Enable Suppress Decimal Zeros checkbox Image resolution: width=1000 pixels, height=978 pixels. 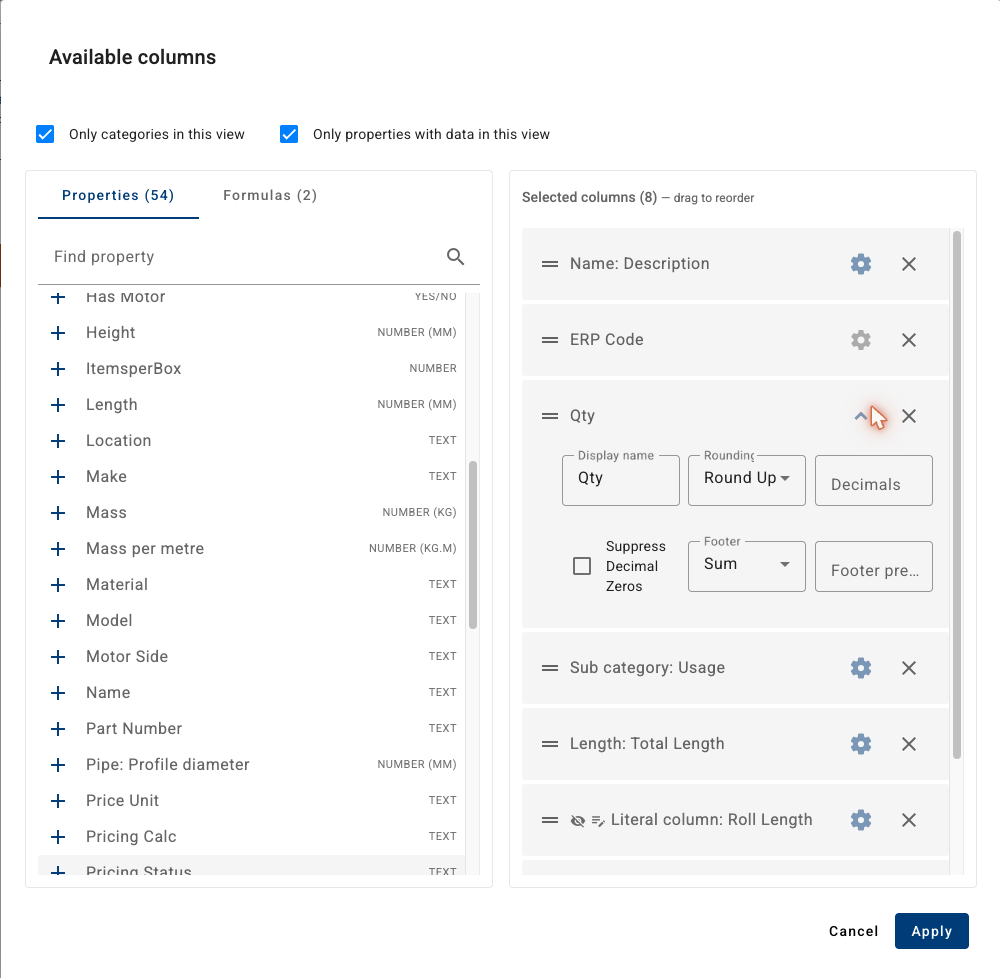pyautogui.click(x=582, y=566)
